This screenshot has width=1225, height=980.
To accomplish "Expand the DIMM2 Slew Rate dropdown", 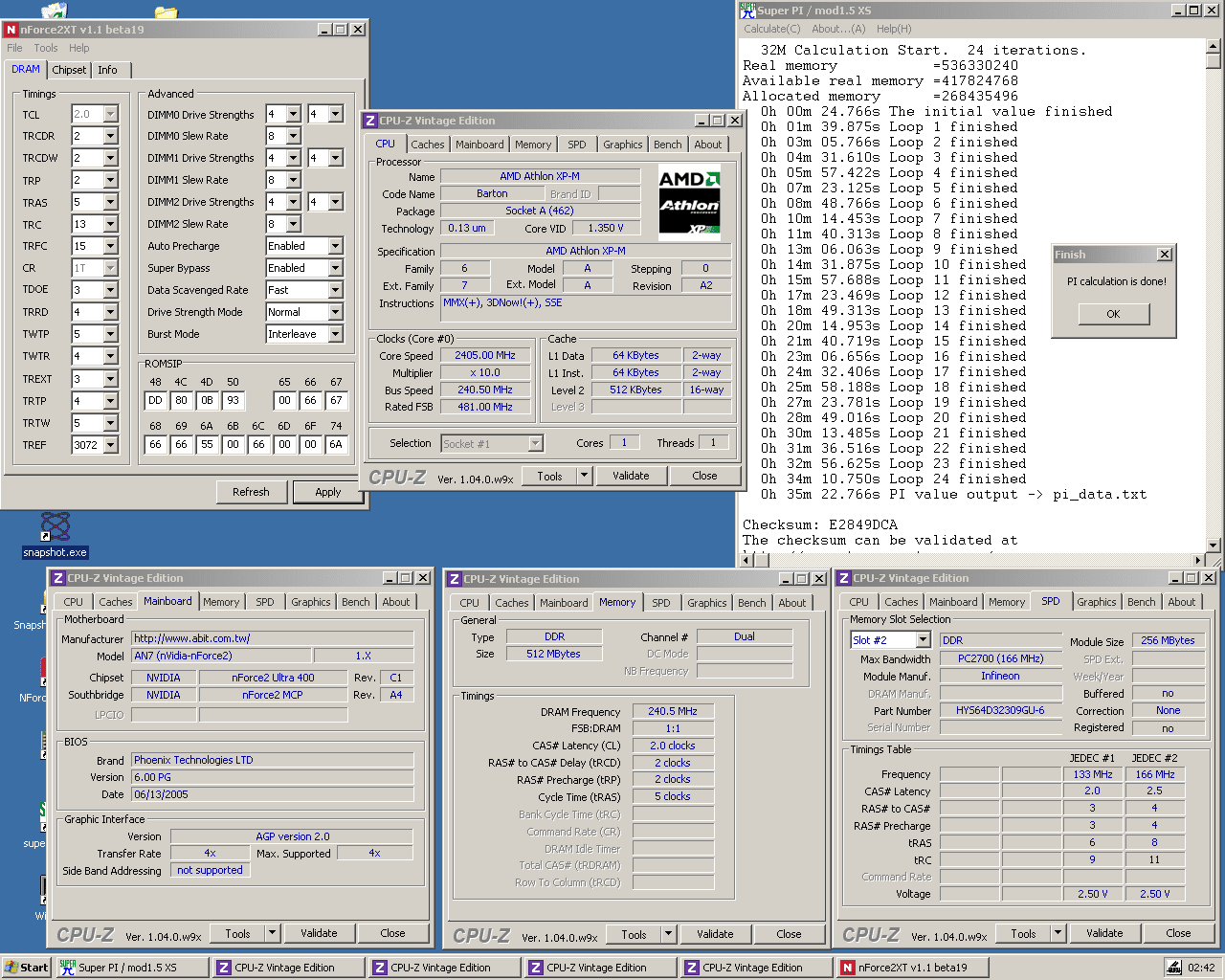I will 294,224.
